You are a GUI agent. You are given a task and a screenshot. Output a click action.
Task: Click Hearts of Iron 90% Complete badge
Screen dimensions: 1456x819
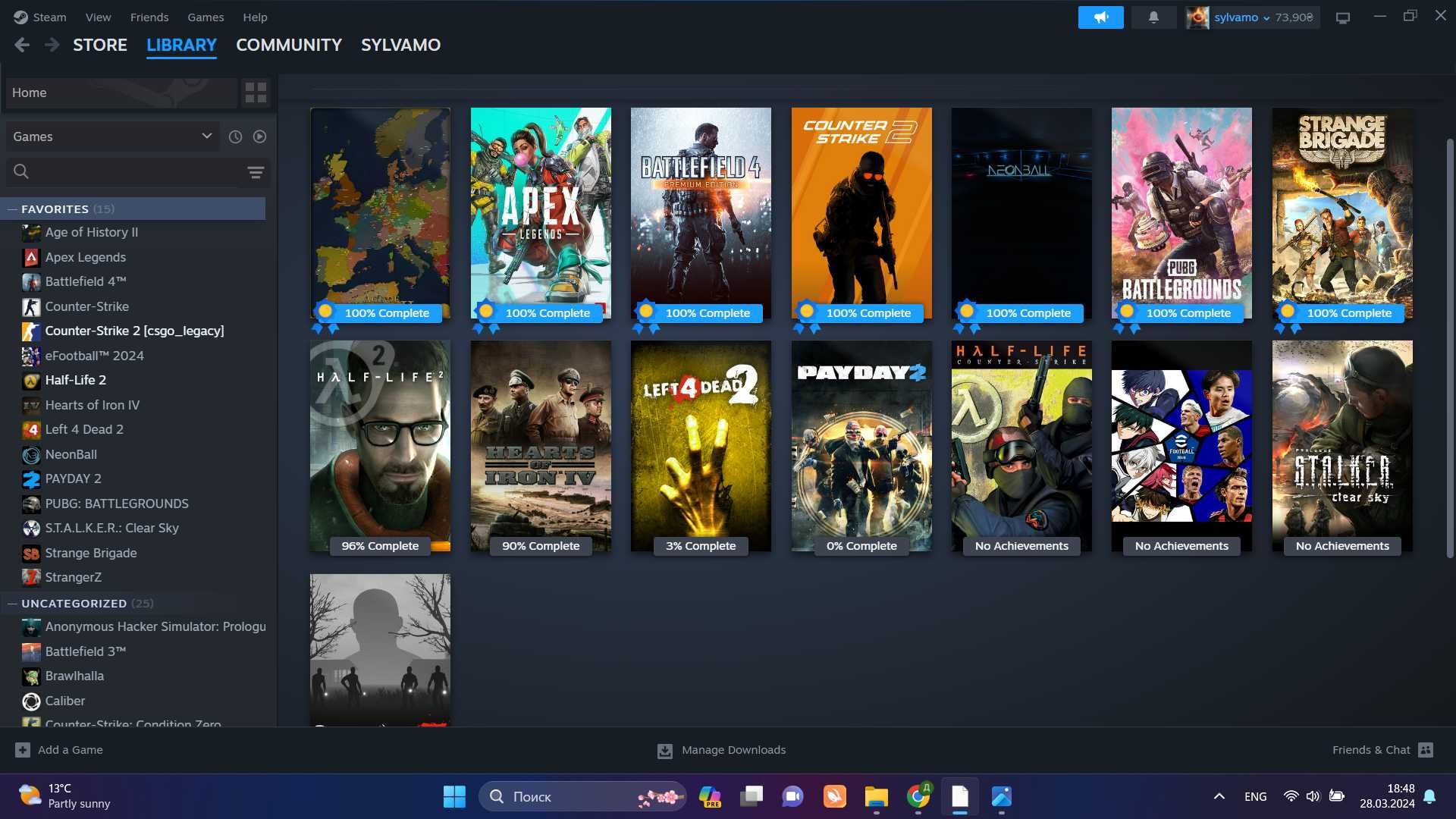coord(541,546)
